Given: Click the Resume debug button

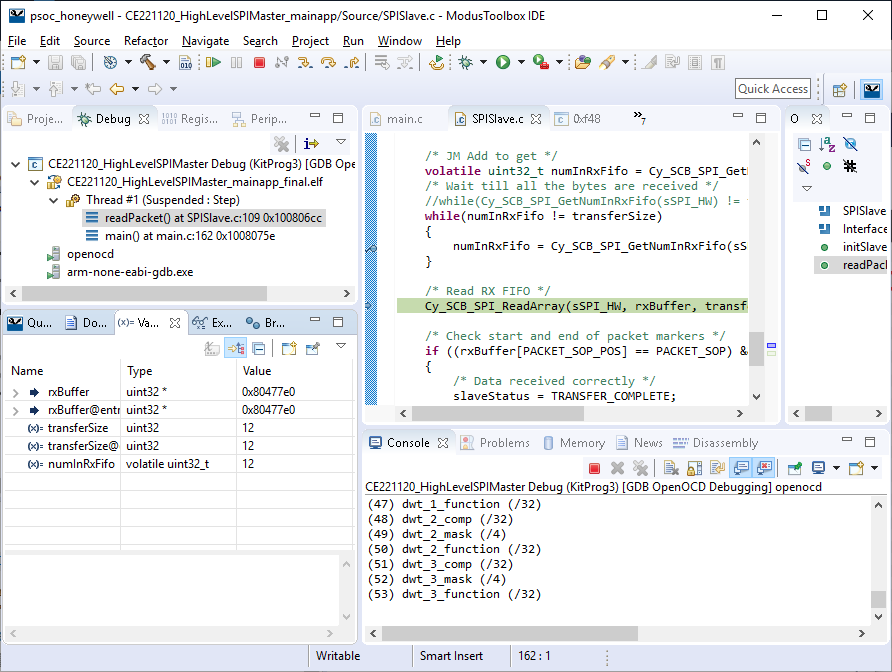Looking at the screenshot, I should tap(213, 63).
